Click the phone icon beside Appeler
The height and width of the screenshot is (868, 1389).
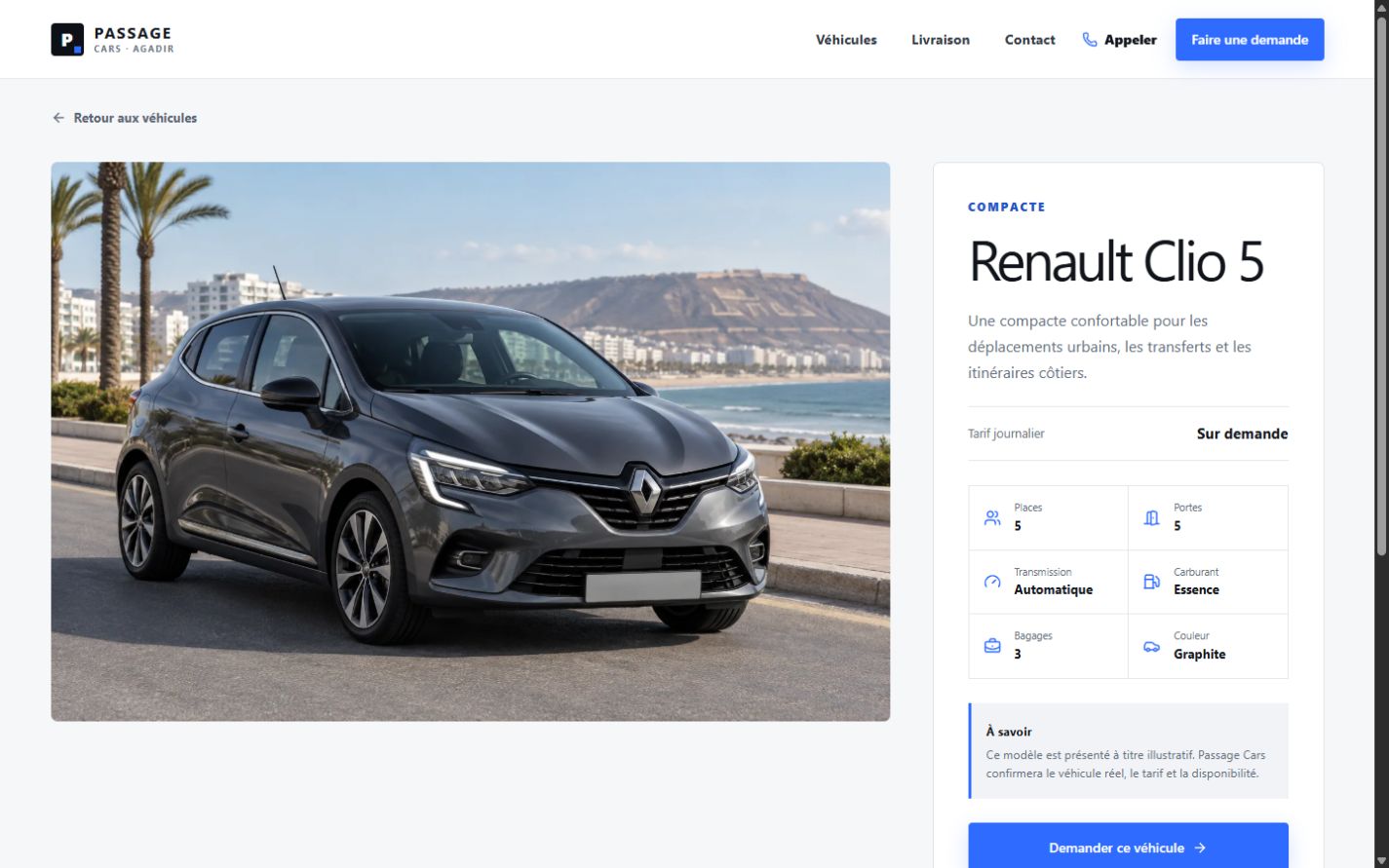(1090, 40)
